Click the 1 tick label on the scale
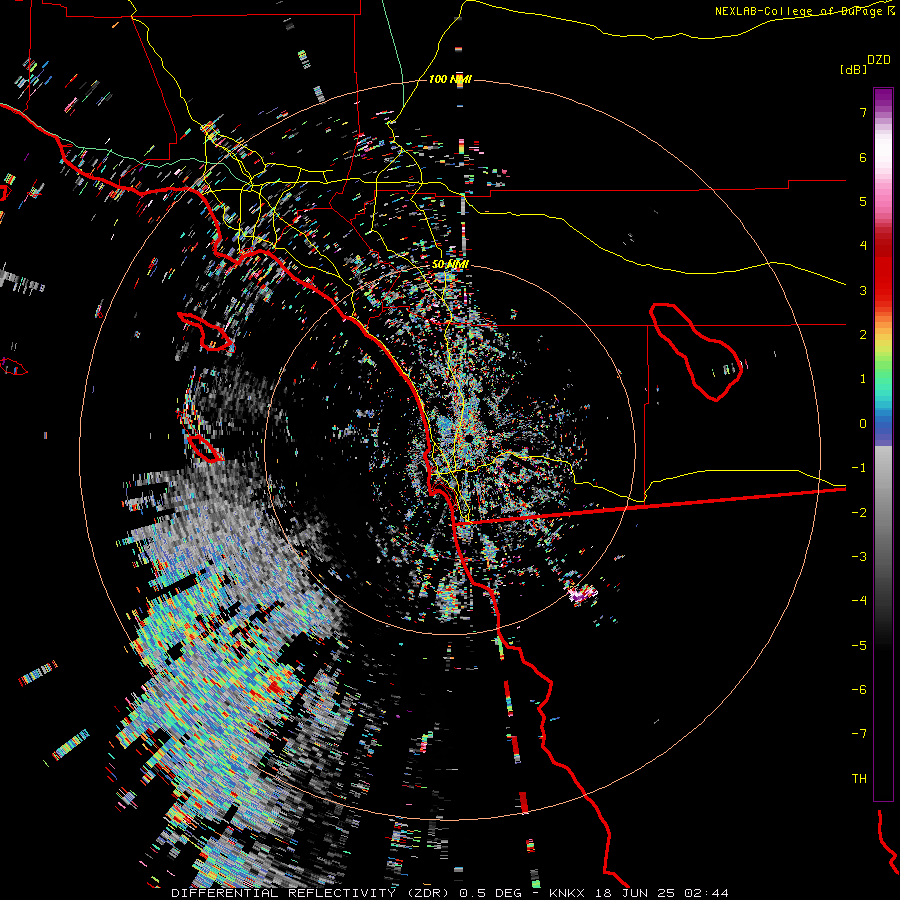 pos(863,379)
